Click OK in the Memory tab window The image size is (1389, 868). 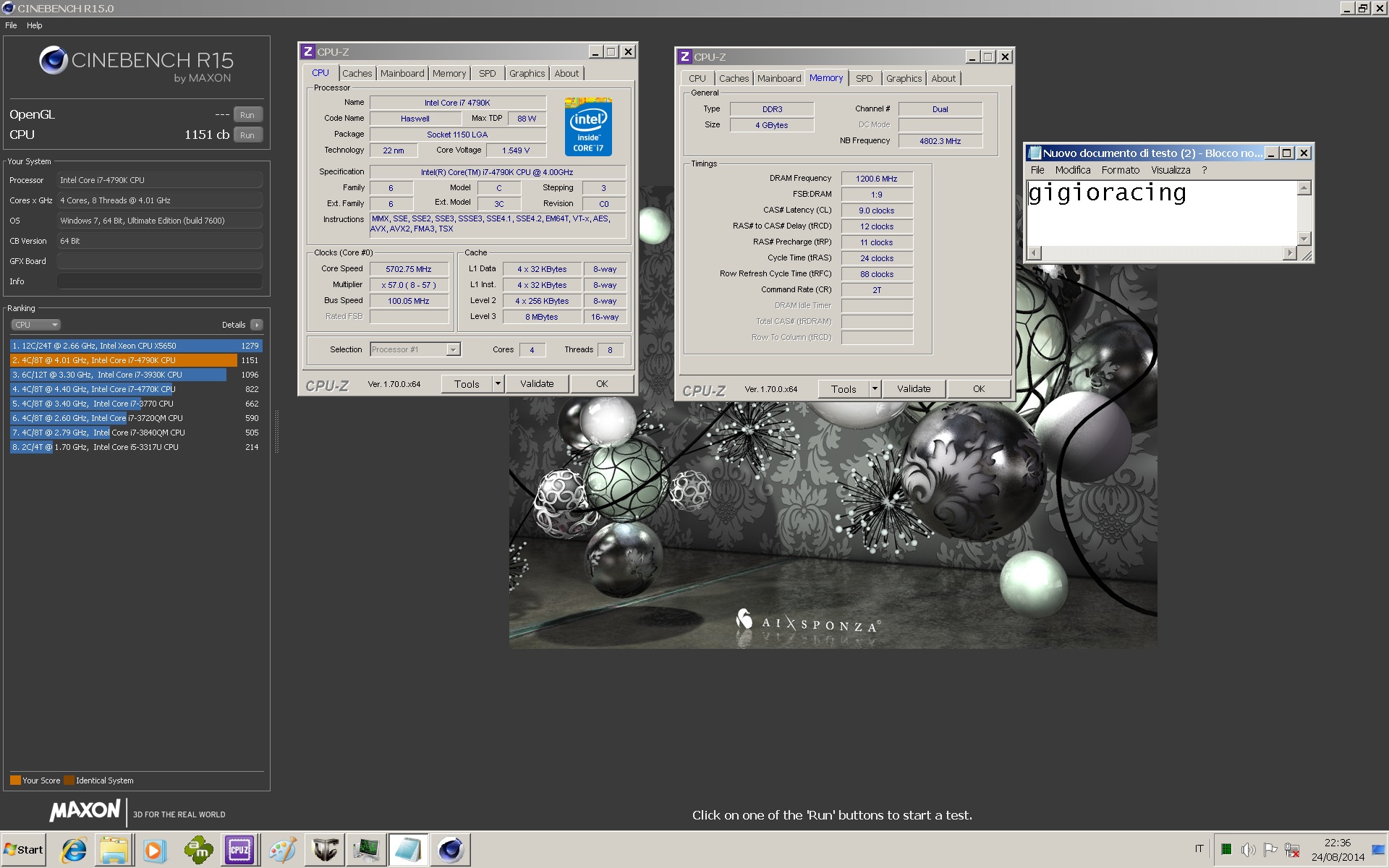(979, 389)
